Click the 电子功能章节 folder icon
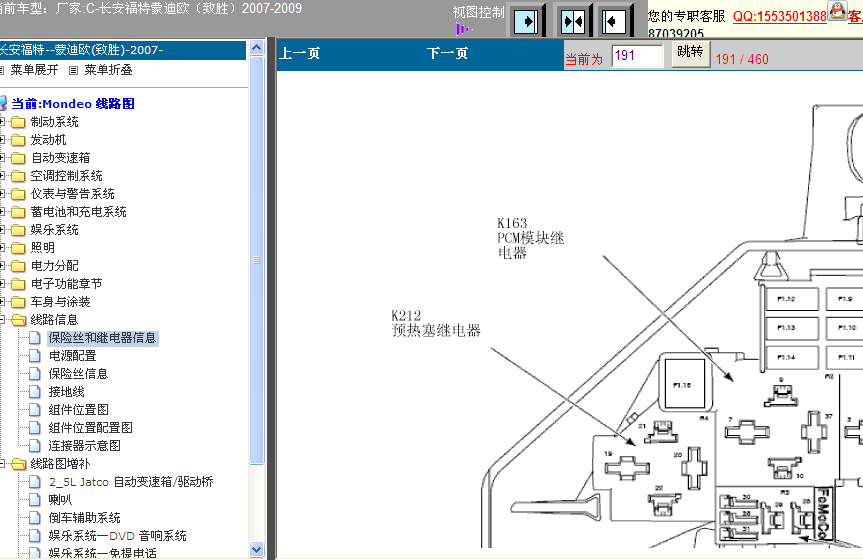Image resolution: width=863 pixels, height=560 pixels. point(18,284)
